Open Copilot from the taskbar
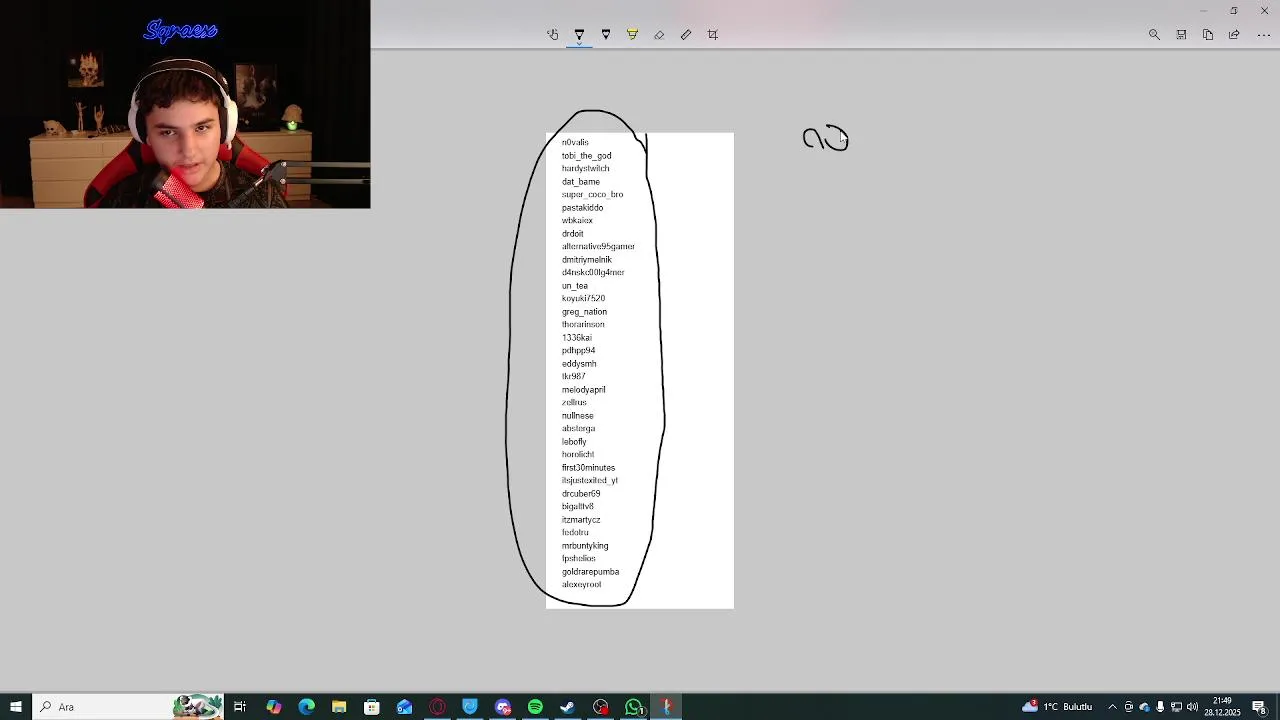 coord(273,707)
